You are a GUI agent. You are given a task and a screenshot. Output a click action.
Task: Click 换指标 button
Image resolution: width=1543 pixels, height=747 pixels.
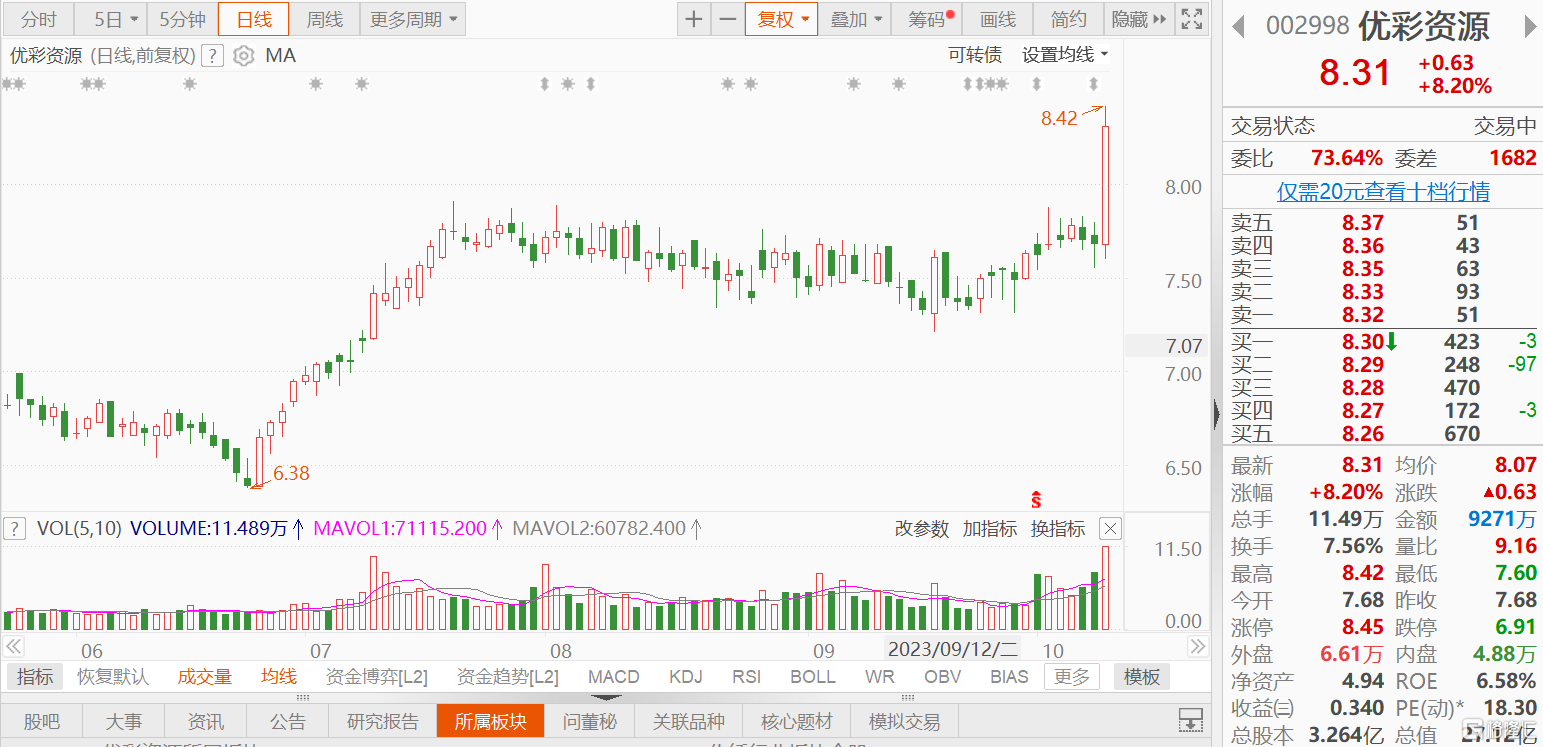[1057, 529]
